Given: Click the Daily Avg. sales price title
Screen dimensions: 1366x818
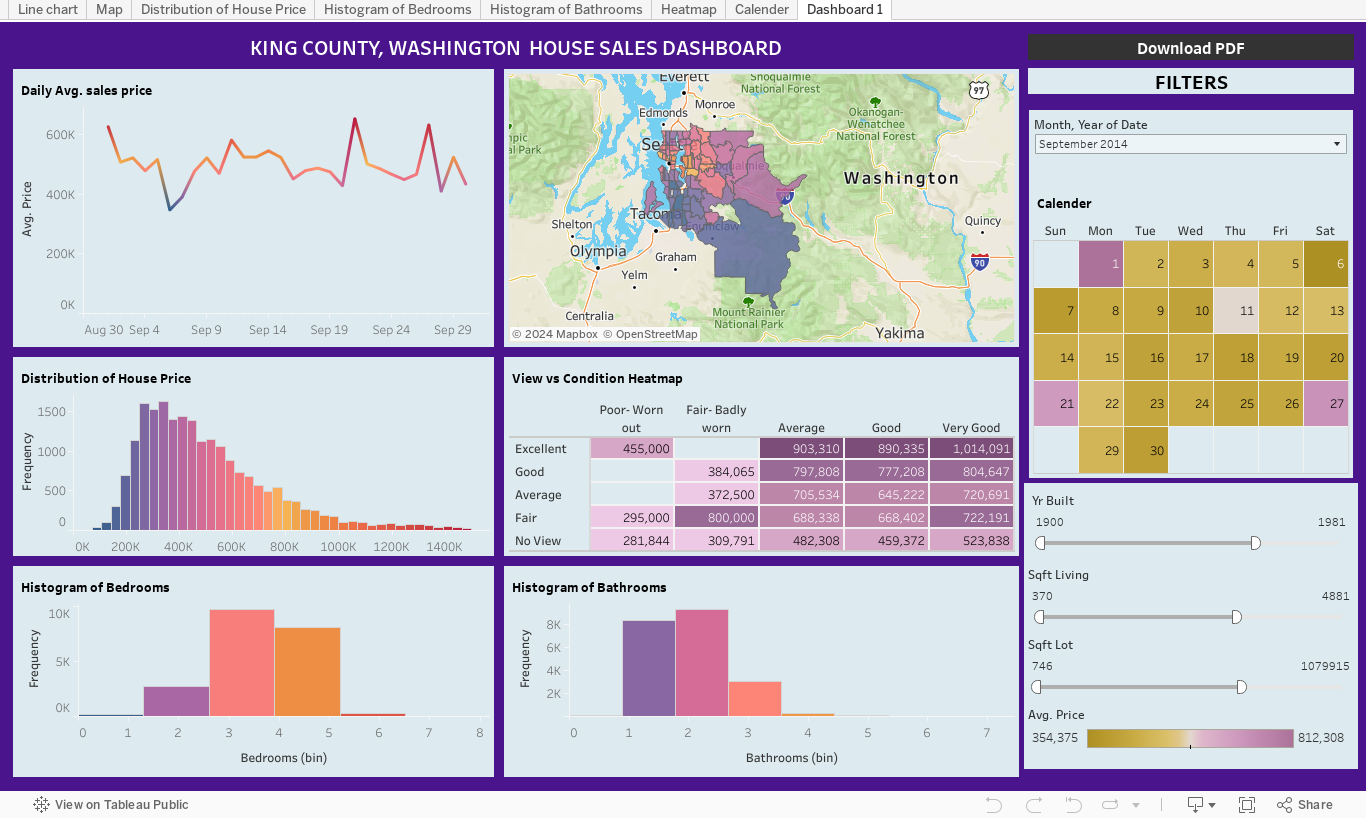Looking at the screenshot, I should [x=87, y=90].
